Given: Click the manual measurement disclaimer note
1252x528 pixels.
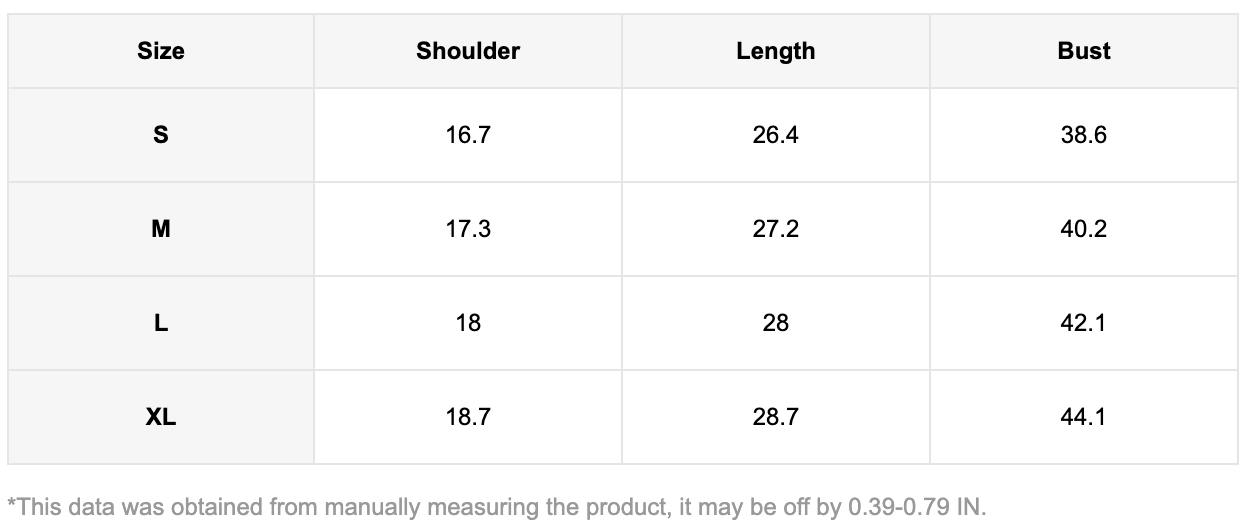Looking at the screenshot, I should coord(497,506).
